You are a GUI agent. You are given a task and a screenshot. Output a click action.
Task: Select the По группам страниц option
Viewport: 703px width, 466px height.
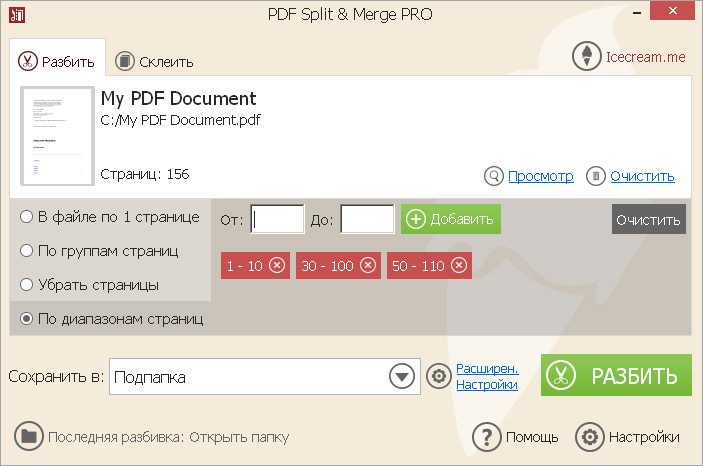[99, 251]
